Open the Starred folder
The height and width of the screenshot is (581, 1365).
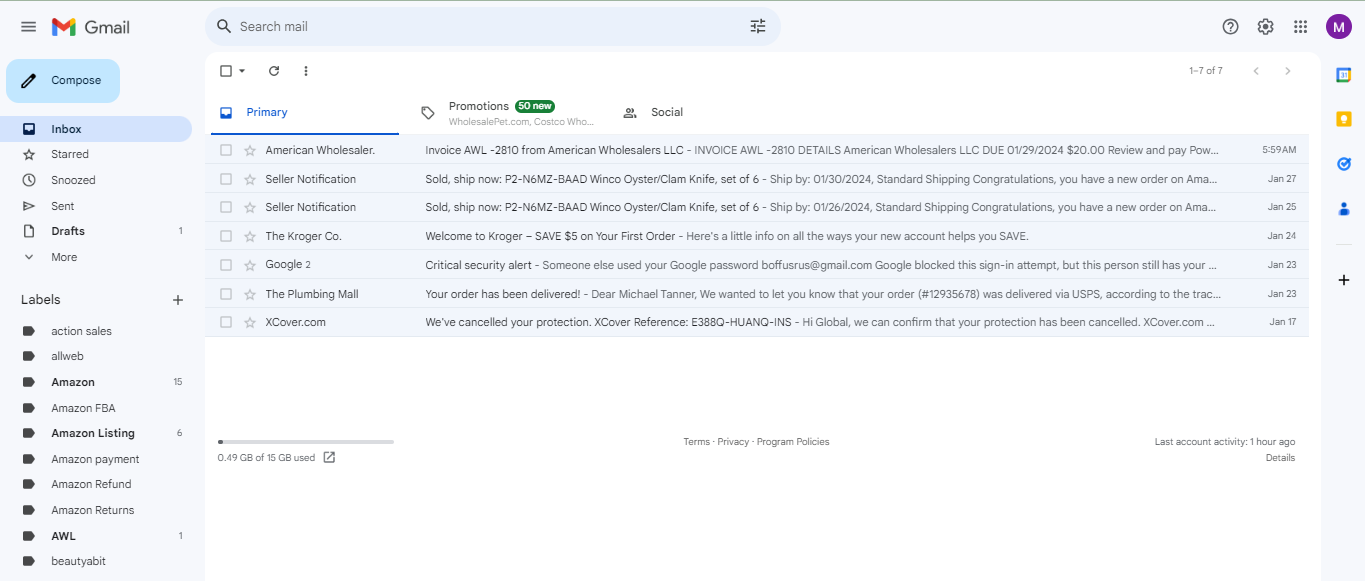96,154
